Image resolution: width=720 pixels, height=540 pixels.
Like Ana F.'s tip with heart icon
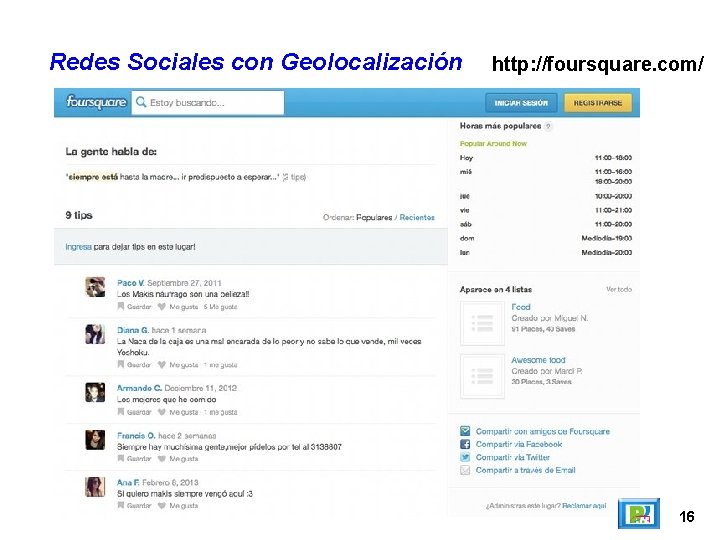pos(162,505)
